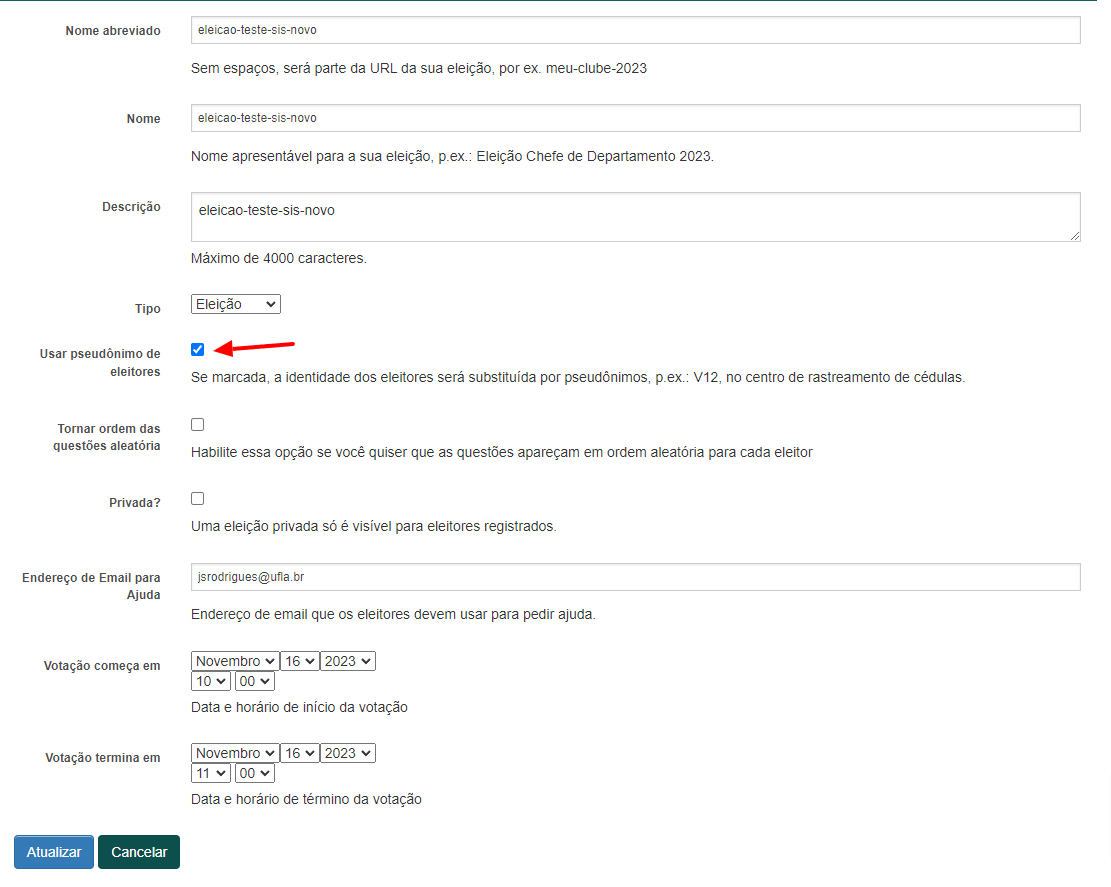This screenshot has height=887, width=1111.
Task: Open end month dropdown in Votação termina em
Action: [234, 753]
